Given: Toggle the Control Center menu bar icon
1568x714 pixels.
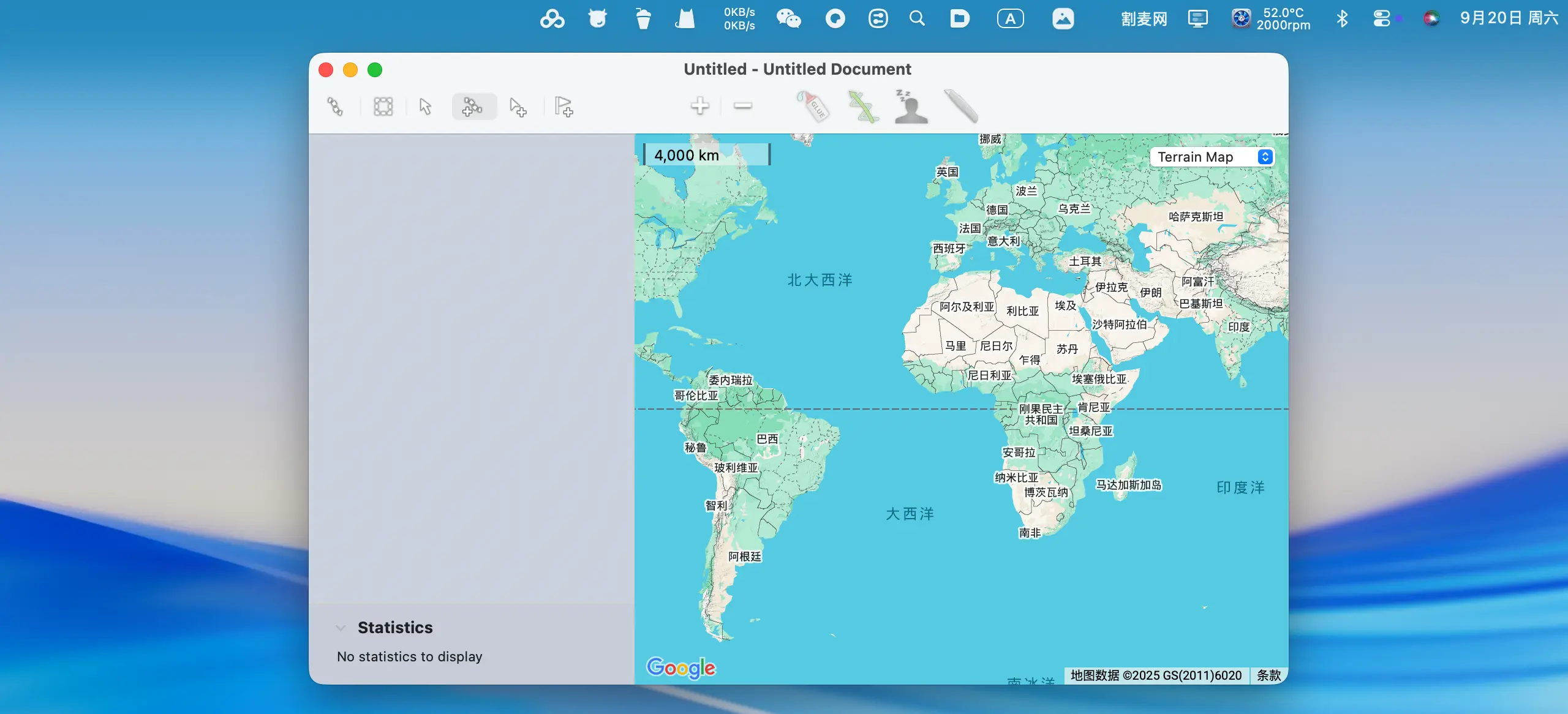Looking at the screenshot, I should [1382, 18].
